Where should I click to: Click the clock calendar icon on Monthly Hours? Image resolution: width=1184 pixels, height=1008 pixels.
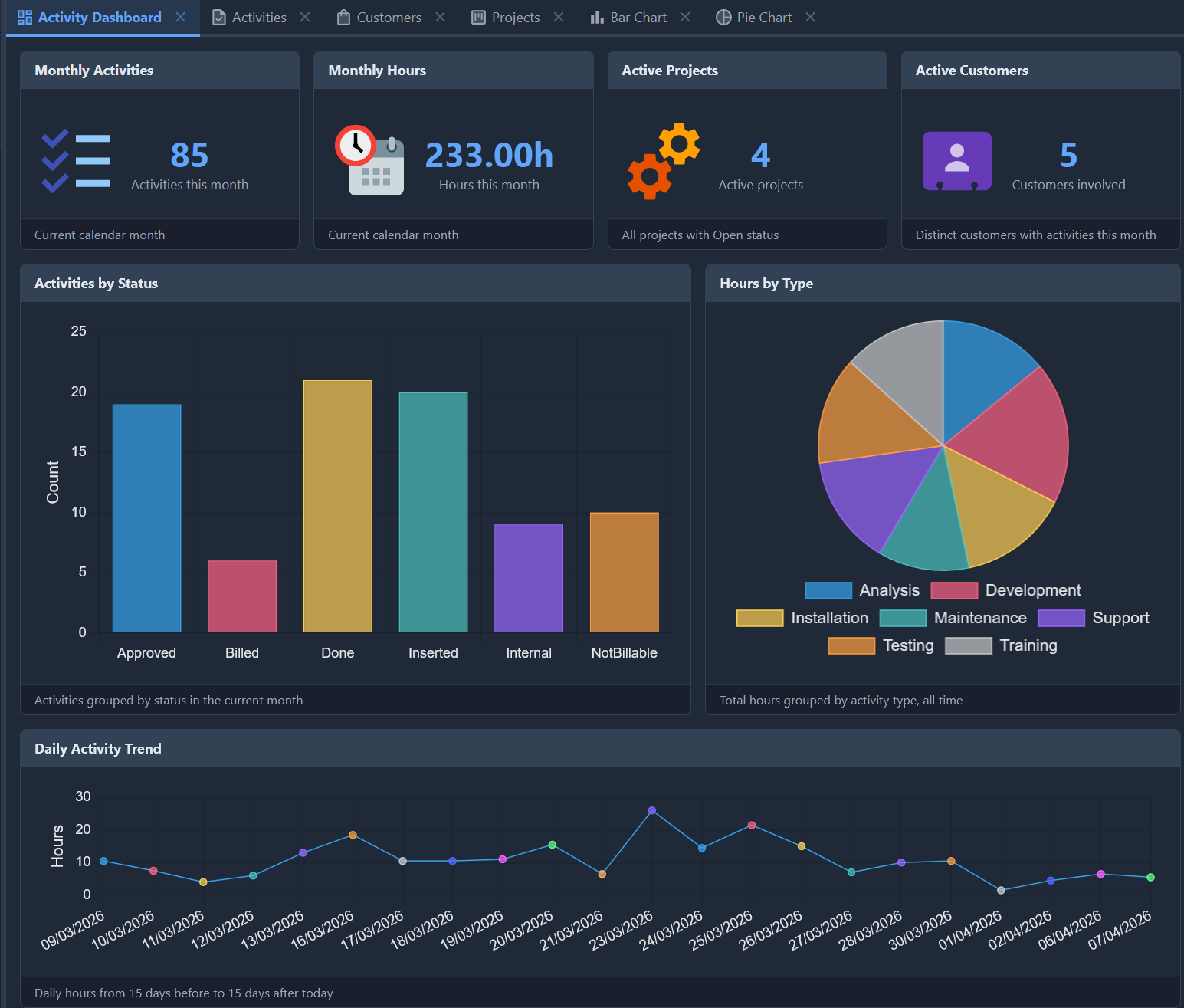[370, 160]
